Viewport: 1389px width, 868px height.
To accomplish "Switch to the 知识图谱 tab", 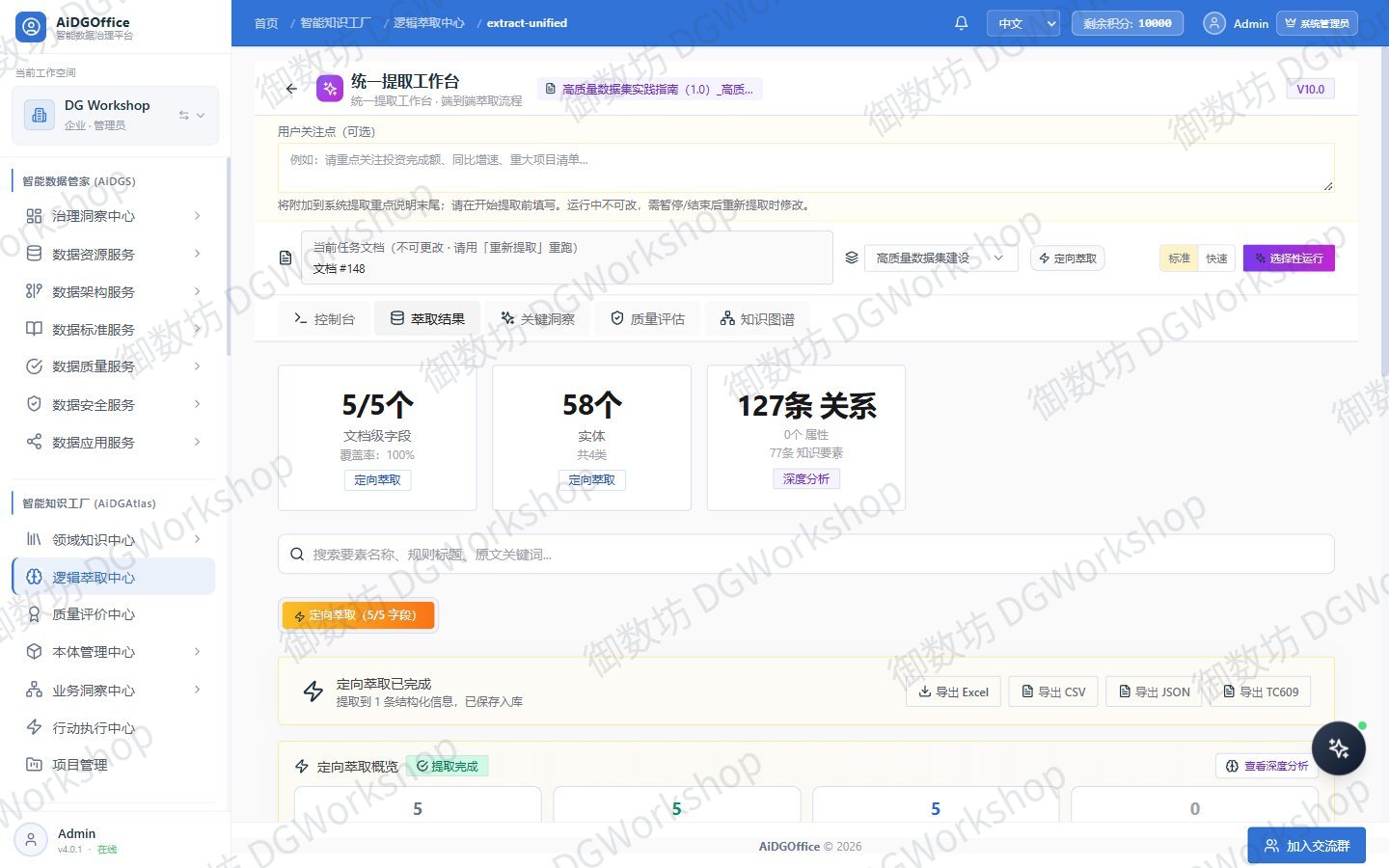I will pos(757,319).
